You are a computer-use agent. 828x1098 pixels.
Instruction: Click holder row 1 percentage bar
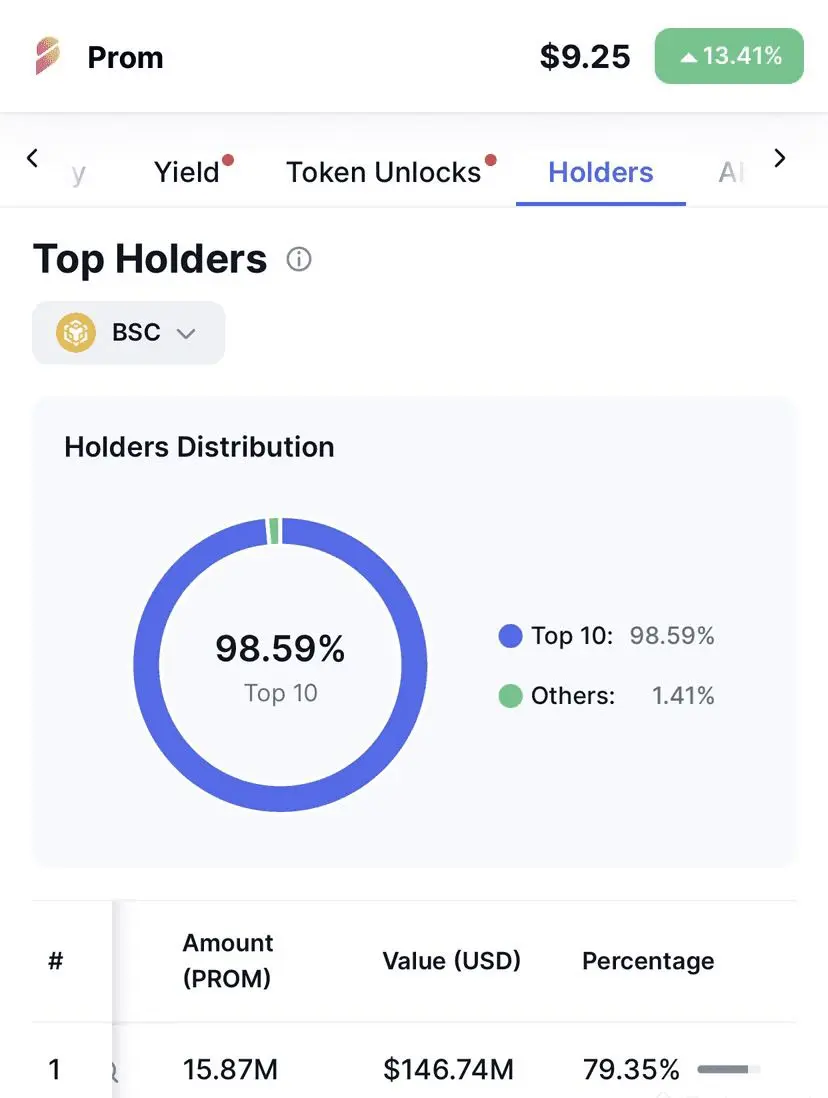pos(727,1069)
